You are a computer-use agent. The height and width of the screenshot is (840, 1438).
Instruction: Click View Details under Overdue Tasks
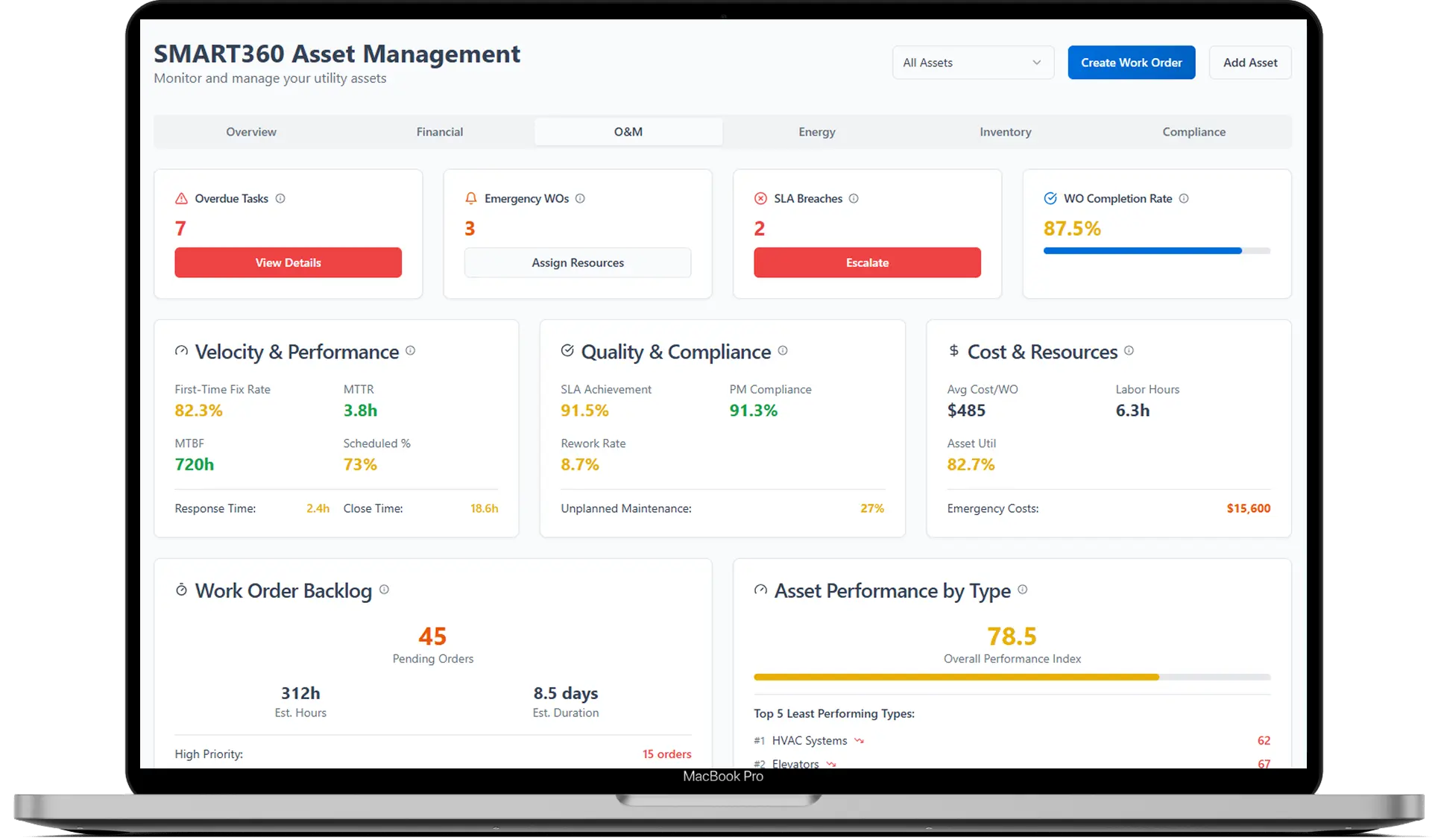click(x=288, y=262)
